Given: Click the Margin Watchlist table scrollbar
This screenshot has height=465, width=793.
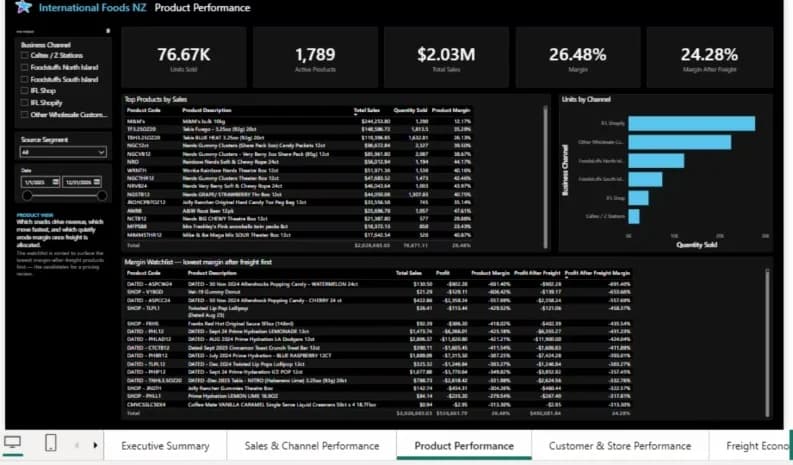Looking at the screenshot, I should pyautogui.click(x=767, y=342).
